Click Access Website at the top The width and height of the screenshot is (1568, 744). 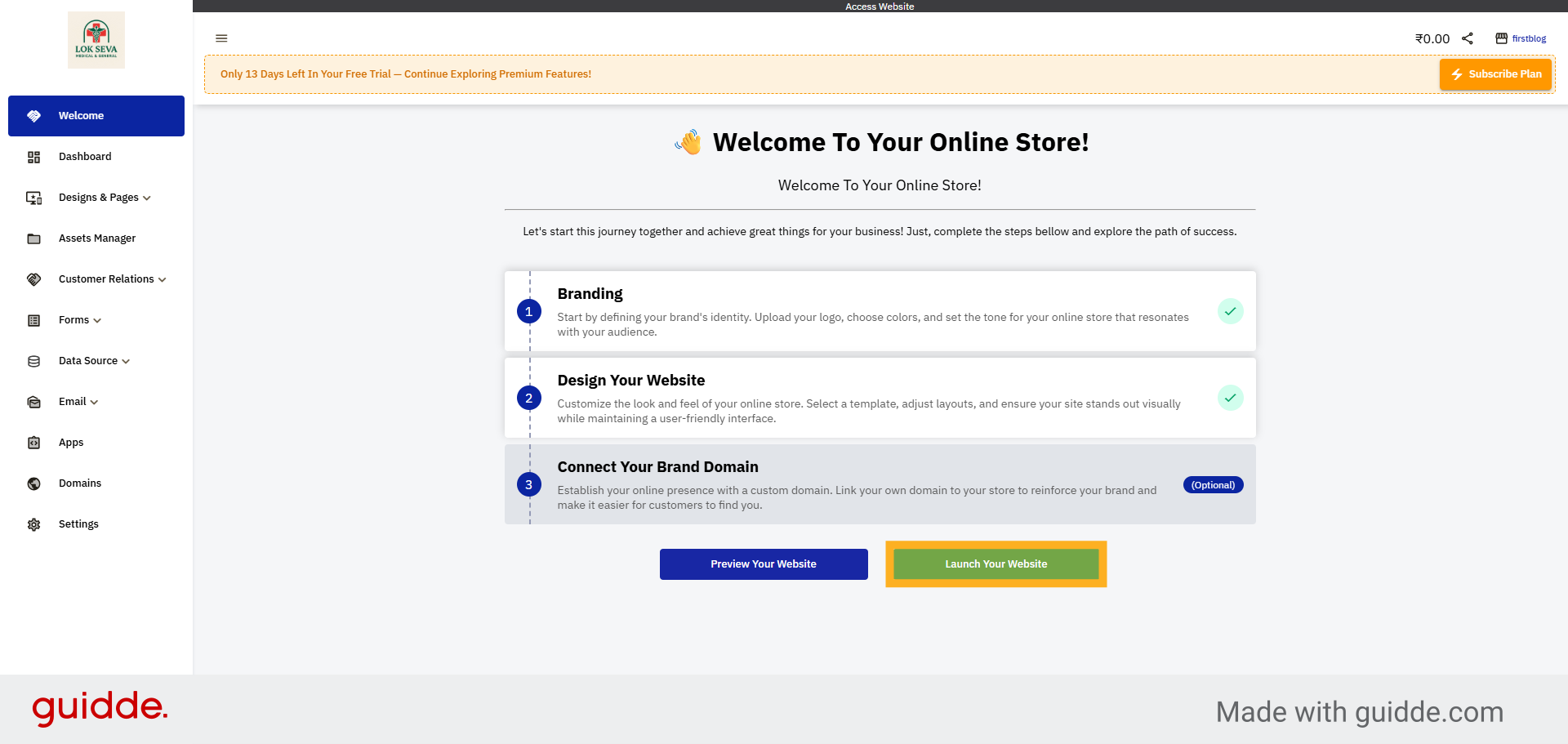point(880,6)
